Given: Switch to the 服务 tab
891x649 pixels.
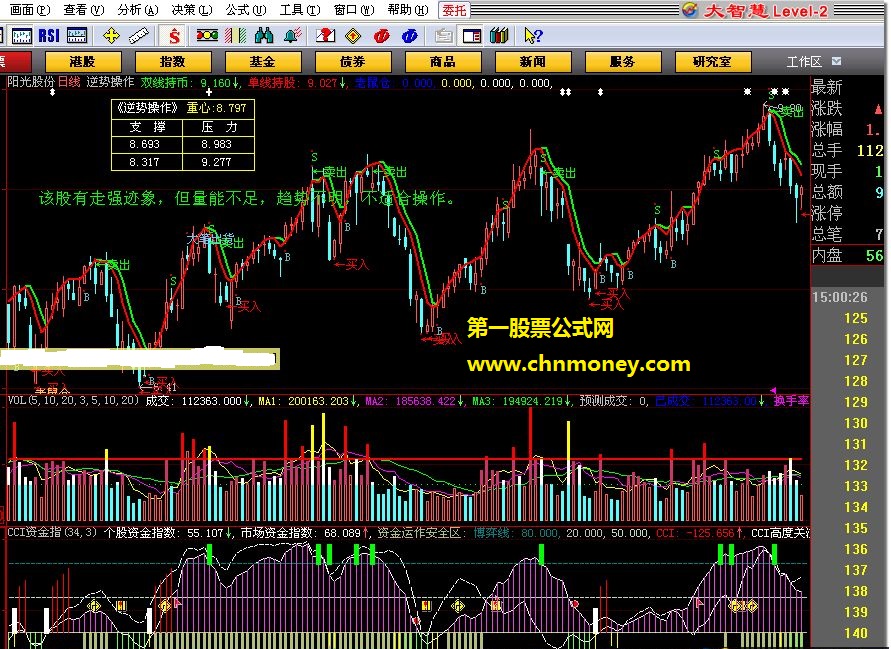Looking at the screenshot, I should pyautogui.click(x=622, y=61).
